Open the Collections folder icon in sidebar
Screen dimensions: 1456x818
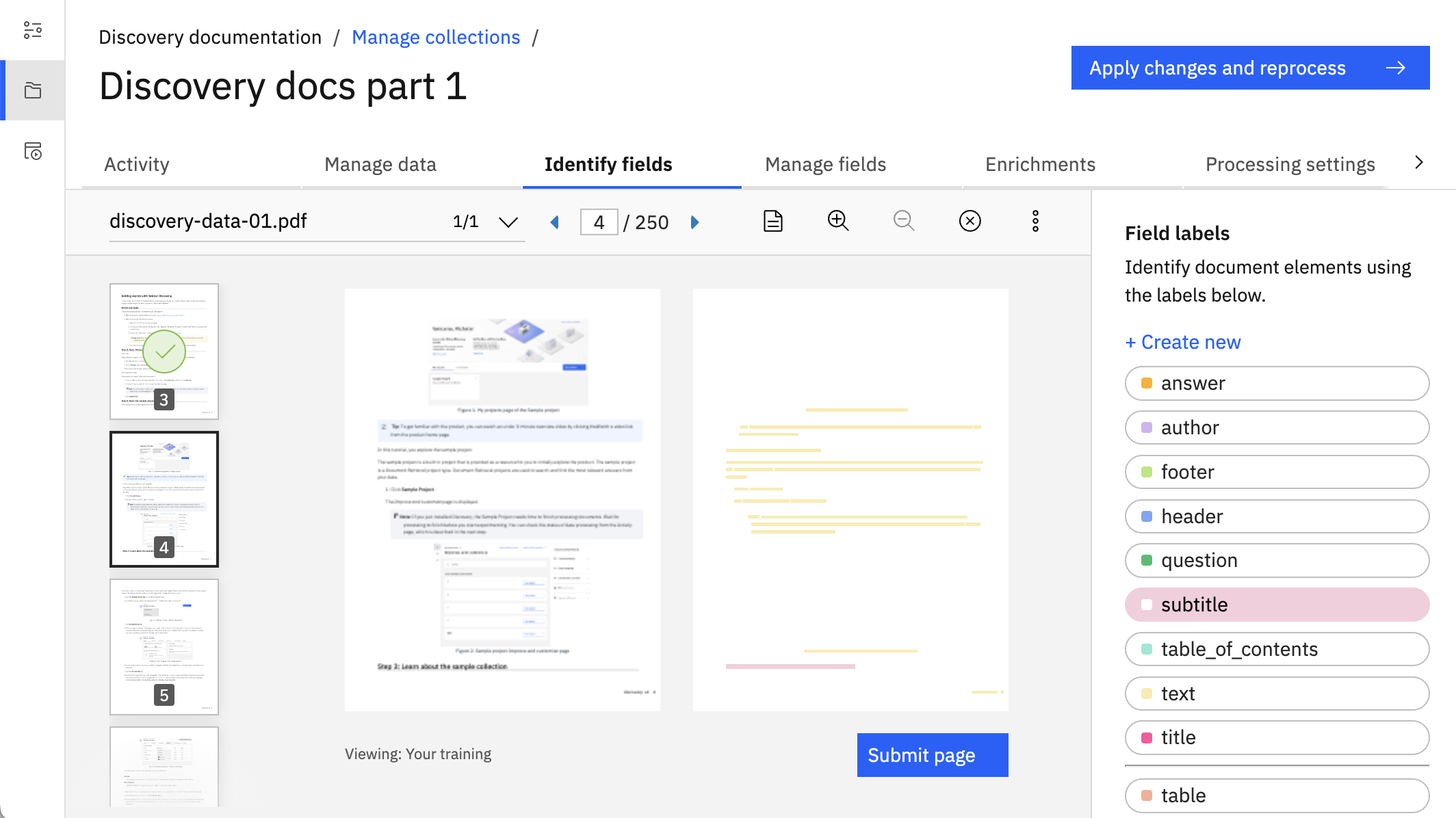(x=32, y=90)
